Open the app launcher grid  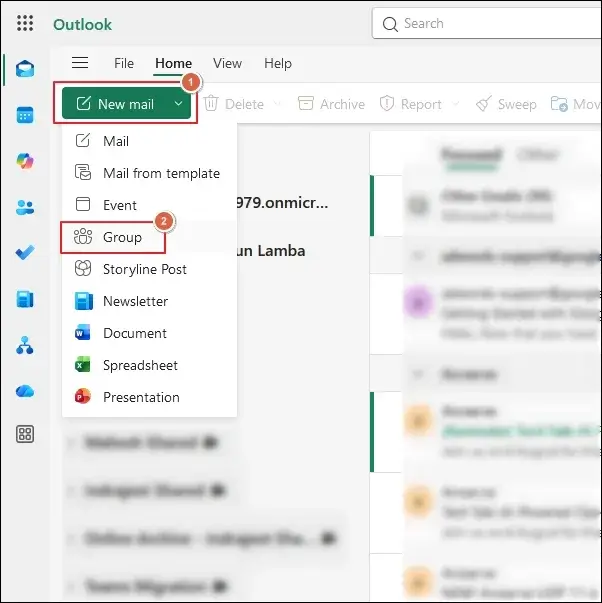pos(25,23)
